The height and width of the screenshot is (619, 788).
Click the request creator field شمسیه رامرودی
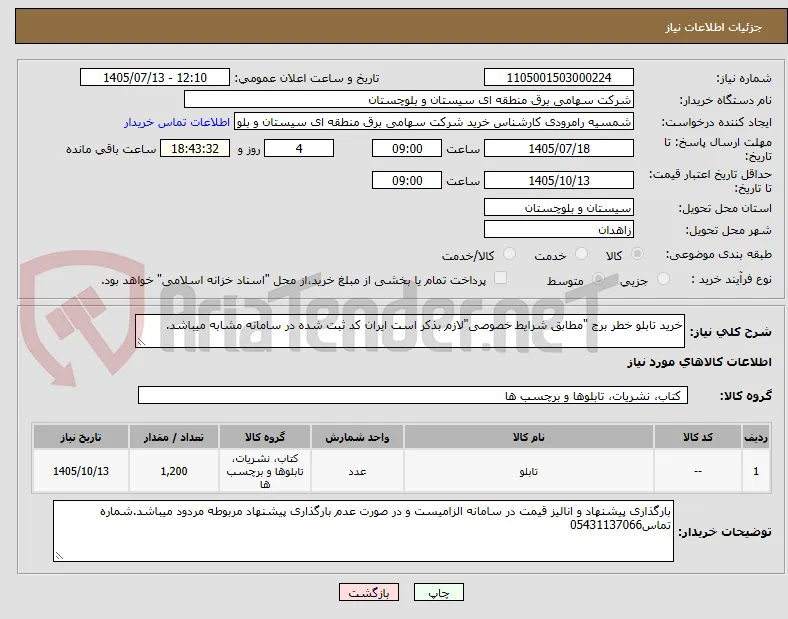(434, 122)
